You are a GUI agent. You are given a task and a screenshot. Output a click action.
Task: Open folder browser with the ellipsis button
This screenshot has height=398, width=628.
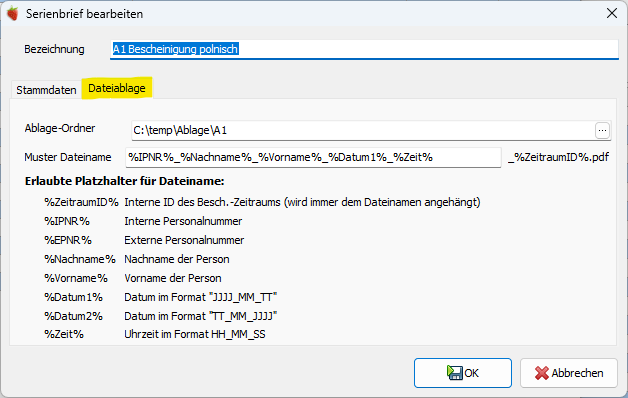(x=602, y=131)
